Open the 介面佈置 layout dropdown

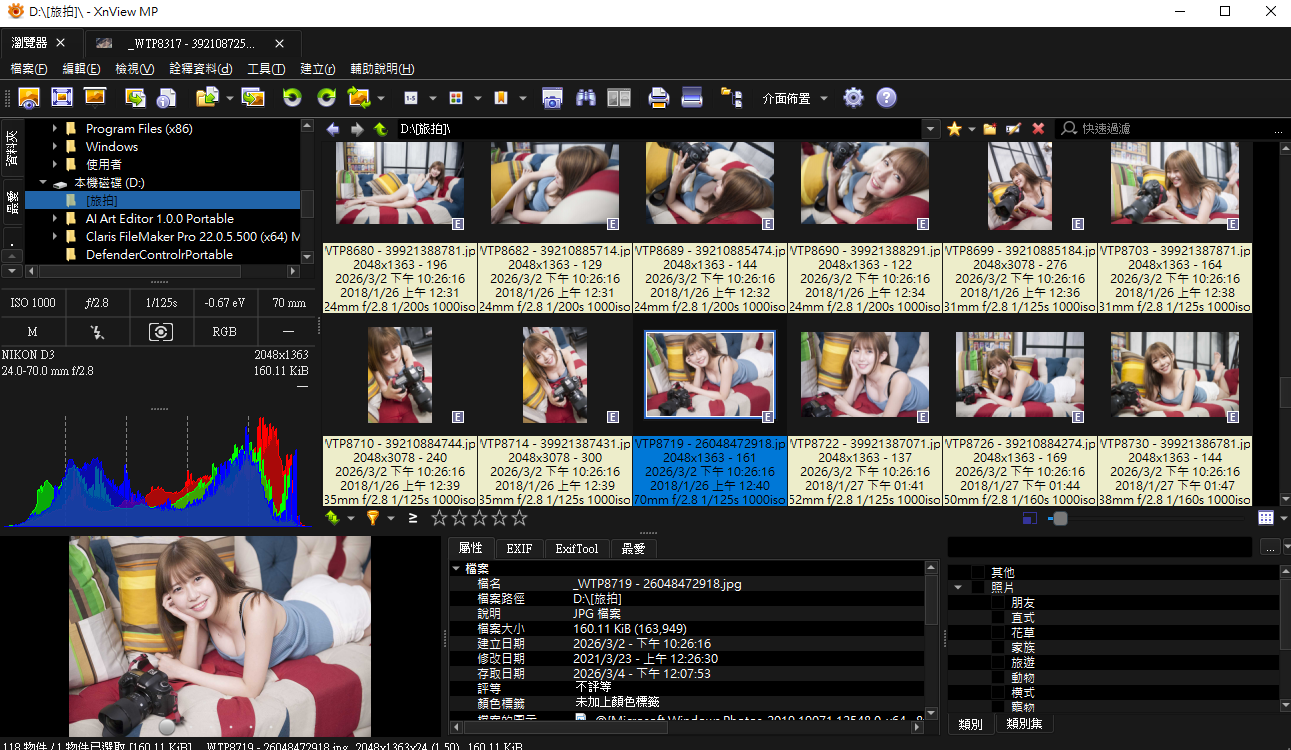[795, 98]
